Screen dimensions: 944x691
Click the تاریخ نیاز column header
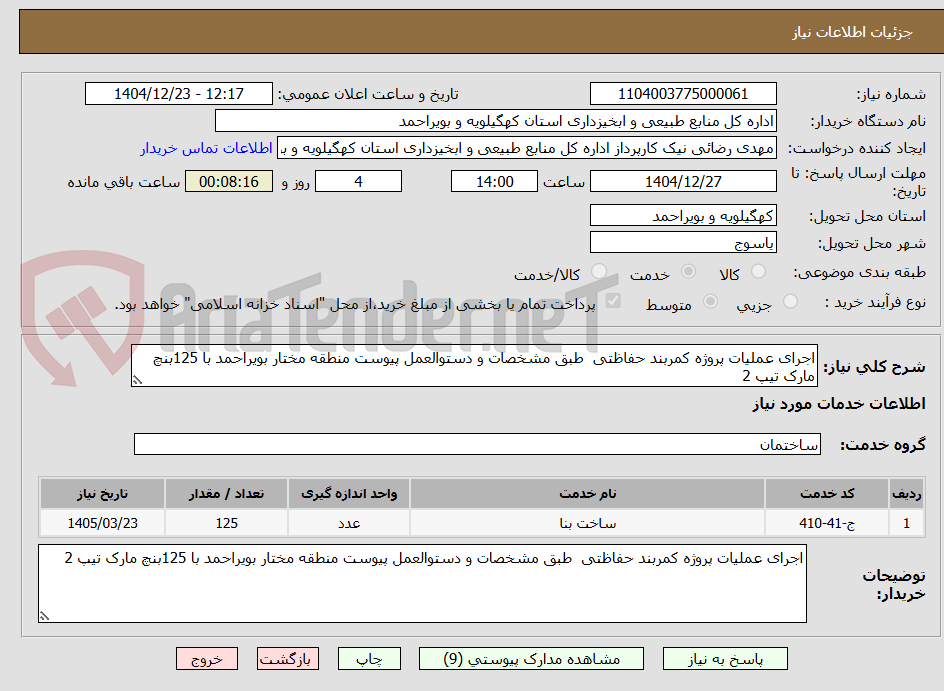coord(102,494)
